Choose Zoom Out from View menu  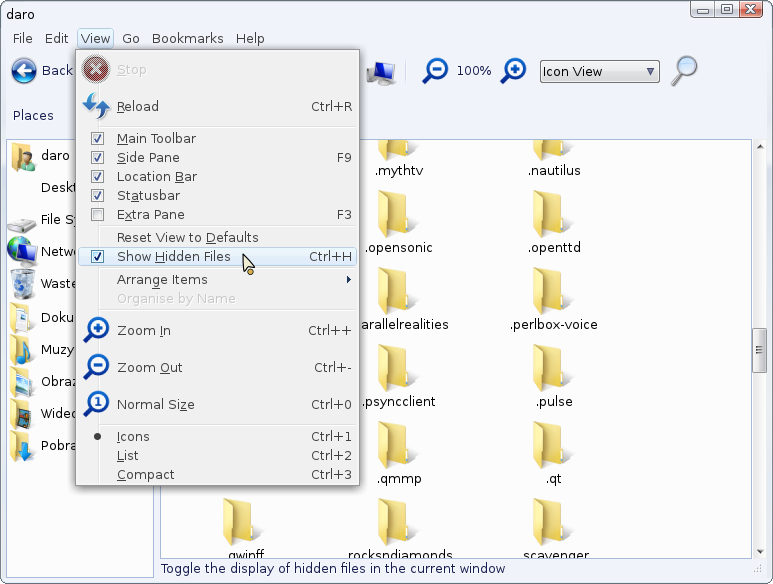click(217, 368)
